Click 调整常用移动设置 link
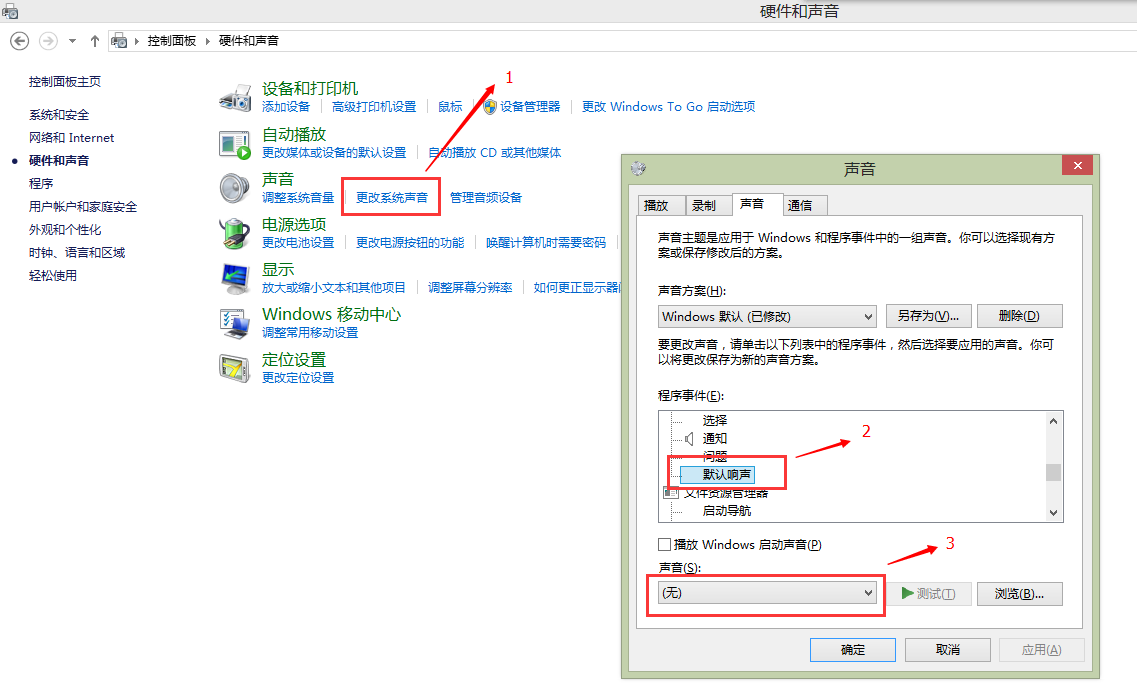The height and width of the screenshot is (689, 1137). 310,332
